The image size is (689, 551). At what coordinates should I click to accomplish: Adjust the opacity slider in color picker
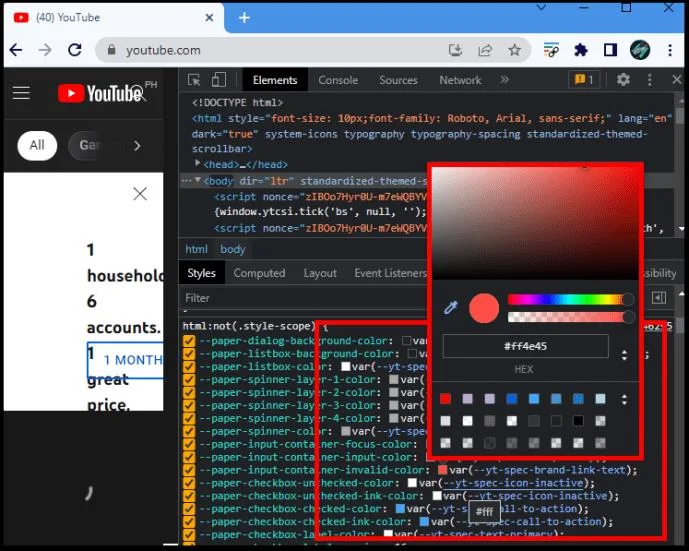[x=570, y=317]
